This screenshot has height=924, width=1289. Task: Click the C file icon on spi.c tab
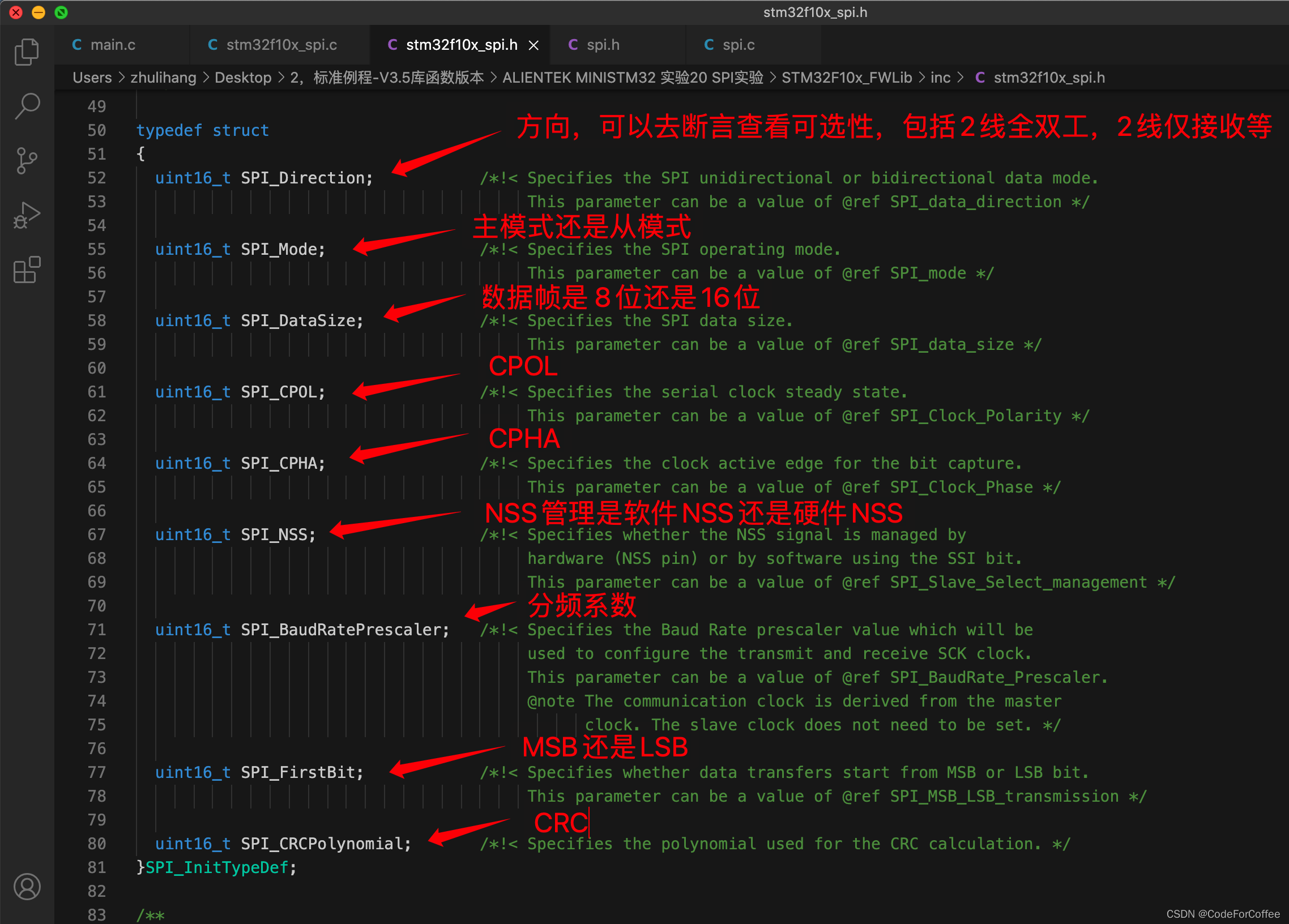[x=708, y=44]
